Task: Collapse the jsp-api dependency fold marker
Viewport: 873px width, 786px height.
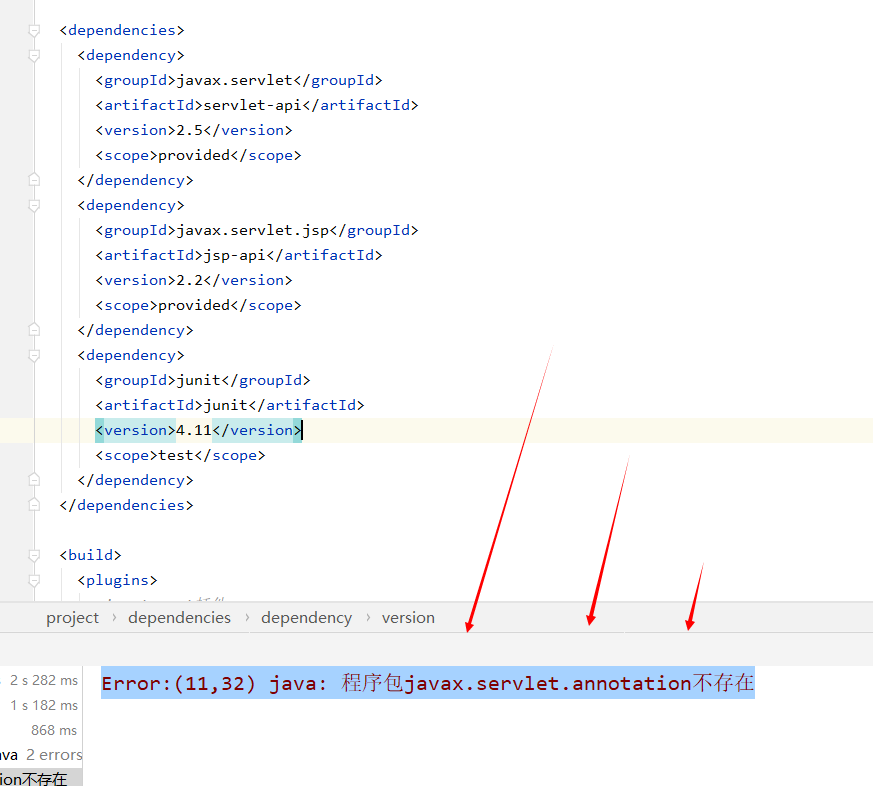Action: click(34, 205)
